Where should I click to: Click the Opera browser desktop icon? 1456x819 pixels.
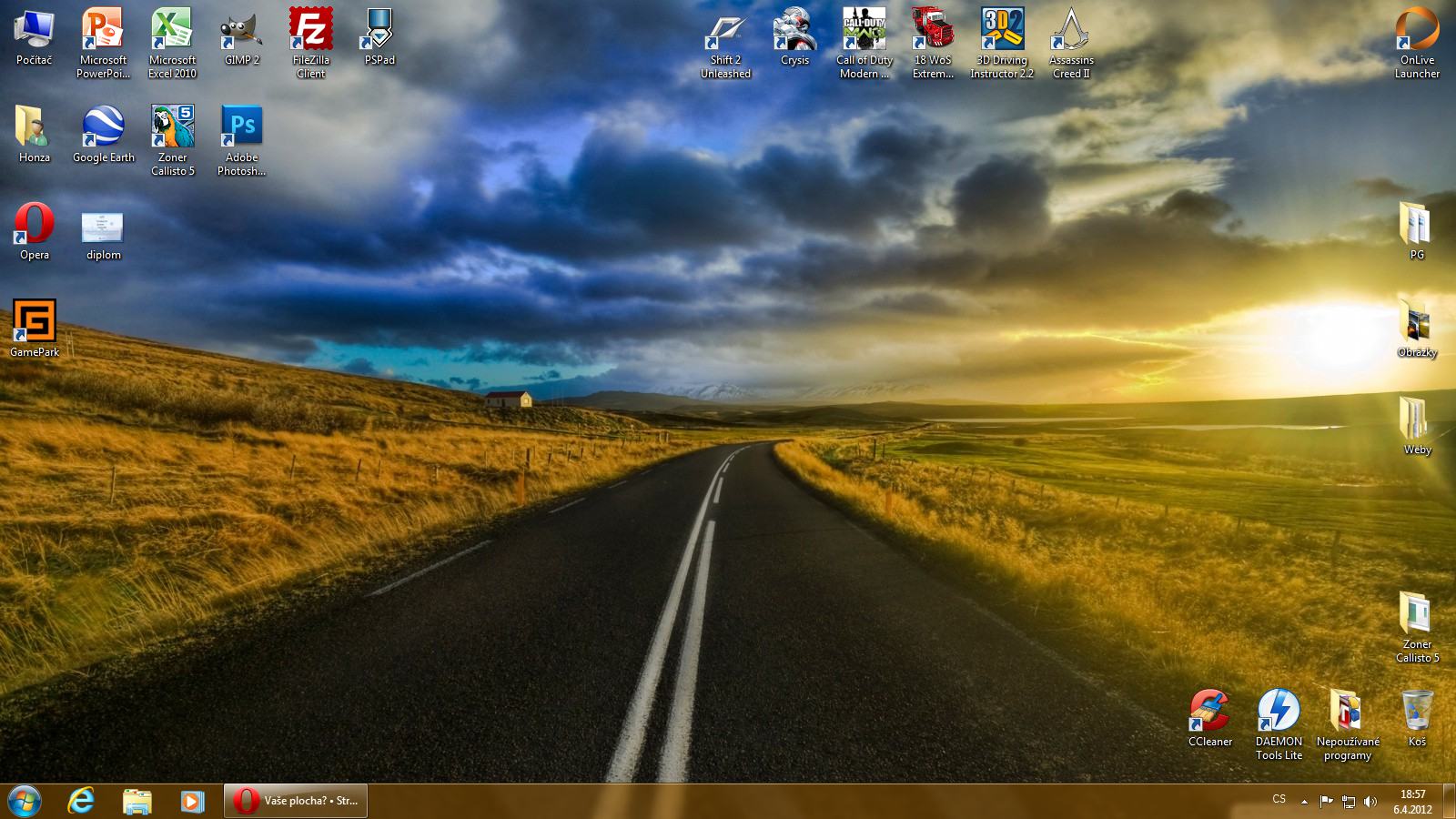click(x=35, y=225)
